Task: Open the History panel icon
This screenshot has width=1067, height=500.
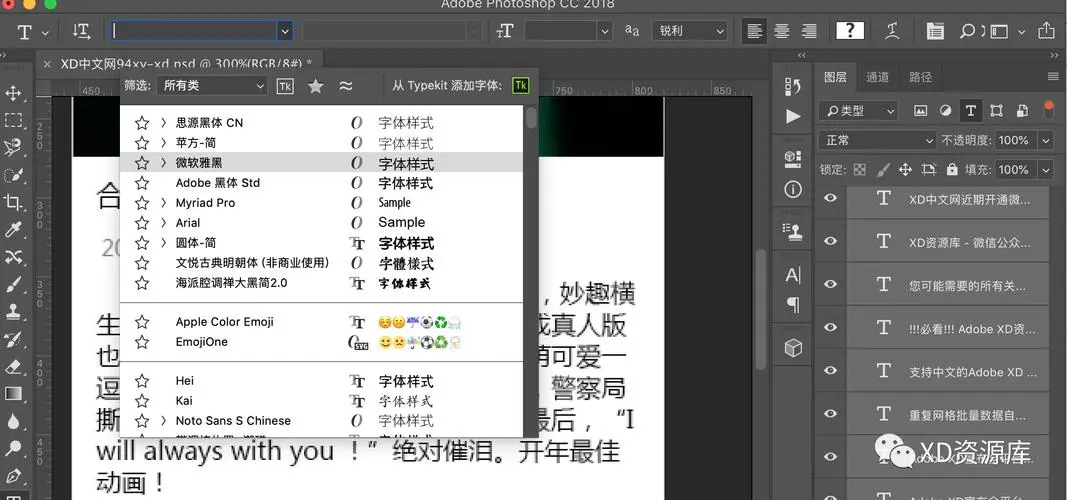Action: (x=793, y=86)
